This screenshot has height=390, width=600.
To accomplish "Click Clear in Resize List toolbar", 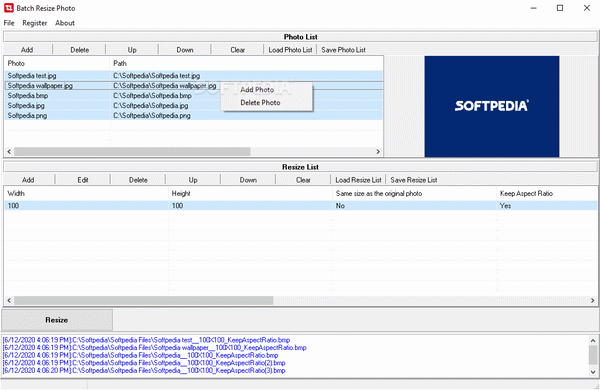I will click(x=303, y=180).
